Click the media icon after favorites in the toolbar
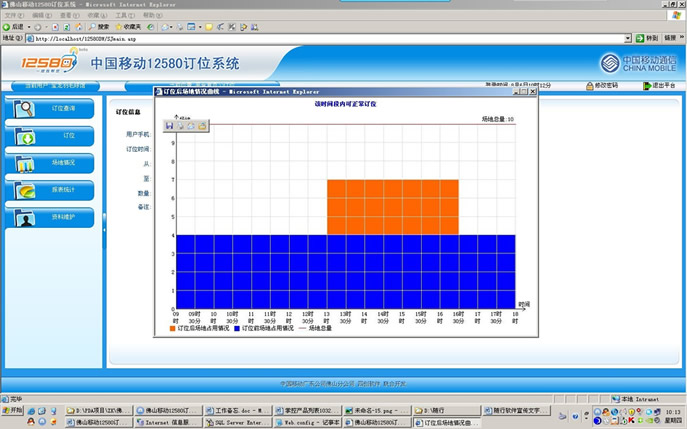 click(x=150, y=27)
